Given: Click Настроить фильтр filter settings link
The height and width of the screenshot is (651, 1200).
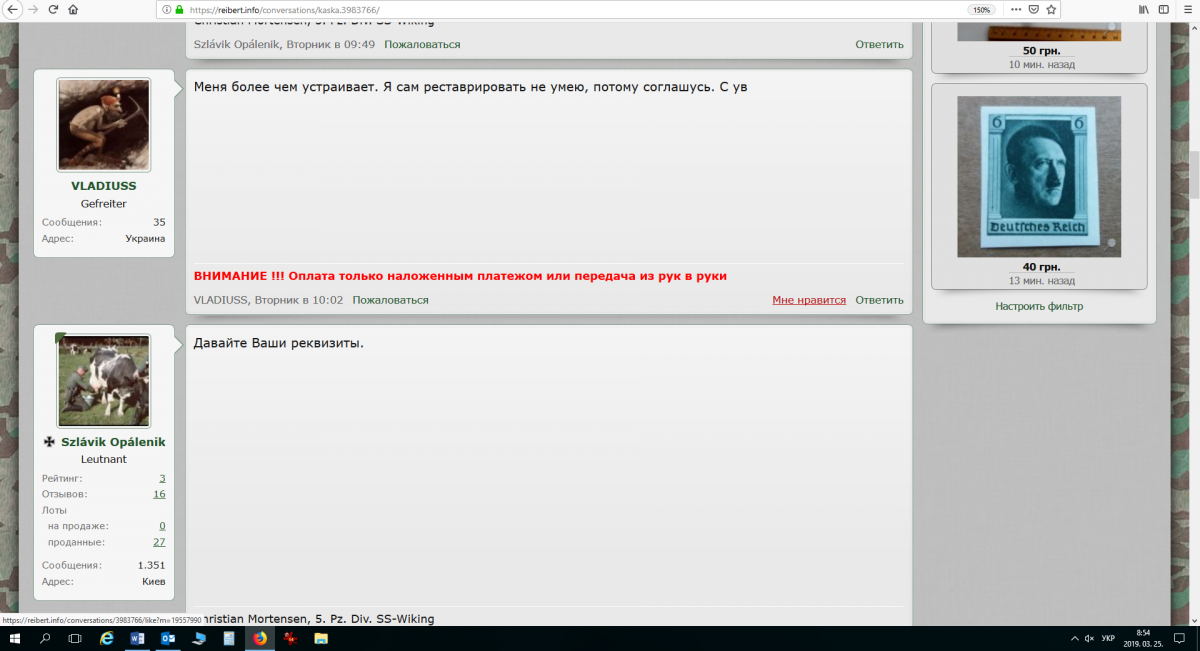Looking at the screenshot, I should coord(1039,306).
